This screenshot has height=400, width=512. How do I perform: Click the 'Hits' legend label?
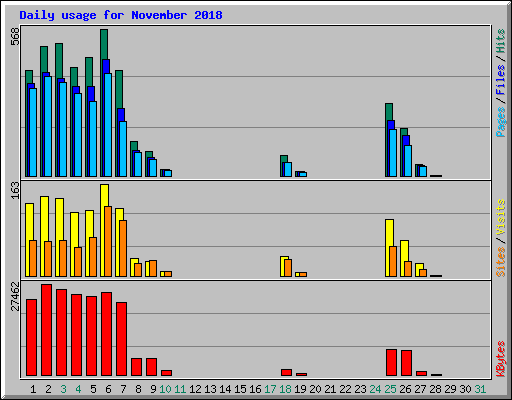500,41
